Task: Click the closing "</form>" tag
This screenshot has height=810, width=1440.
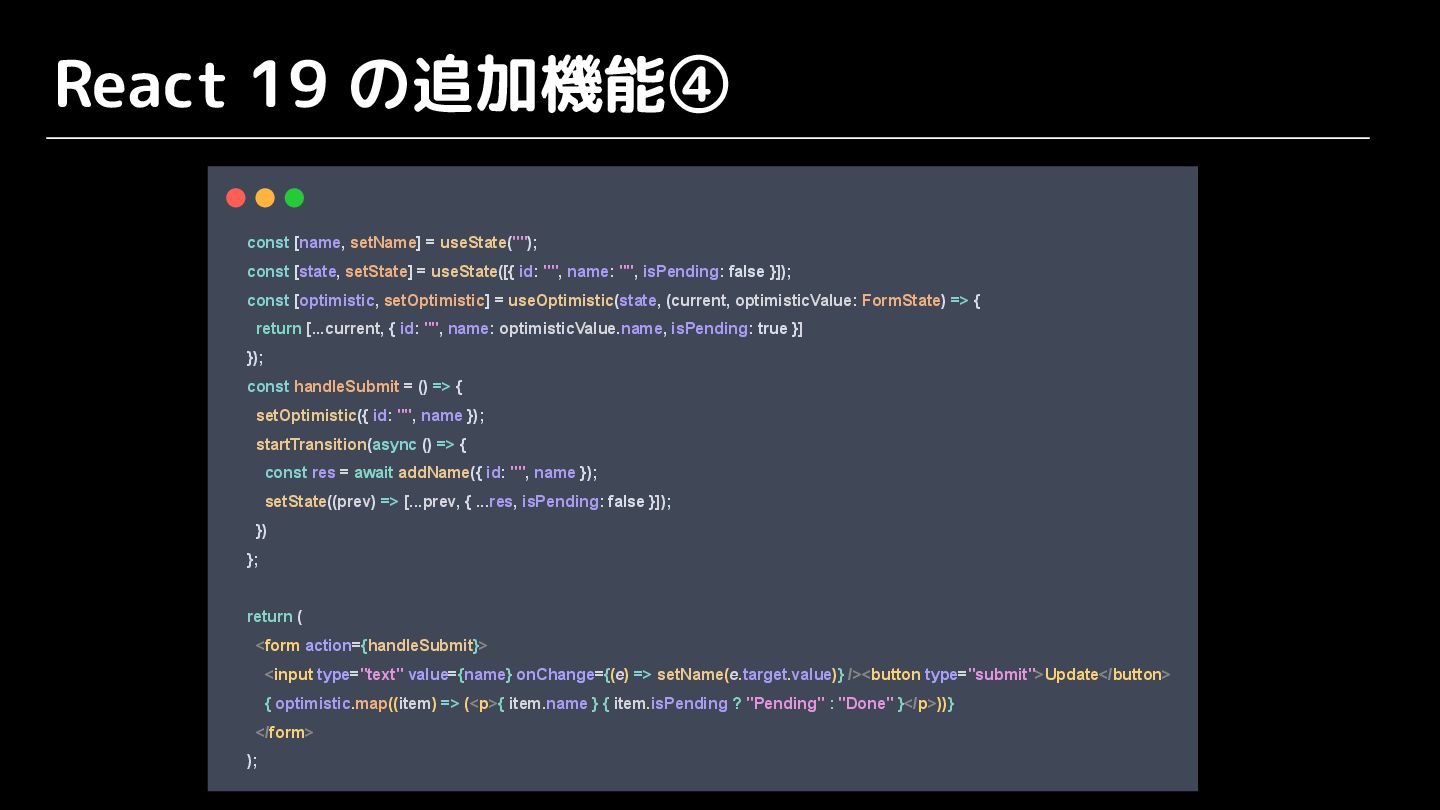Action: pyautogui.click(x=285, y=733)
